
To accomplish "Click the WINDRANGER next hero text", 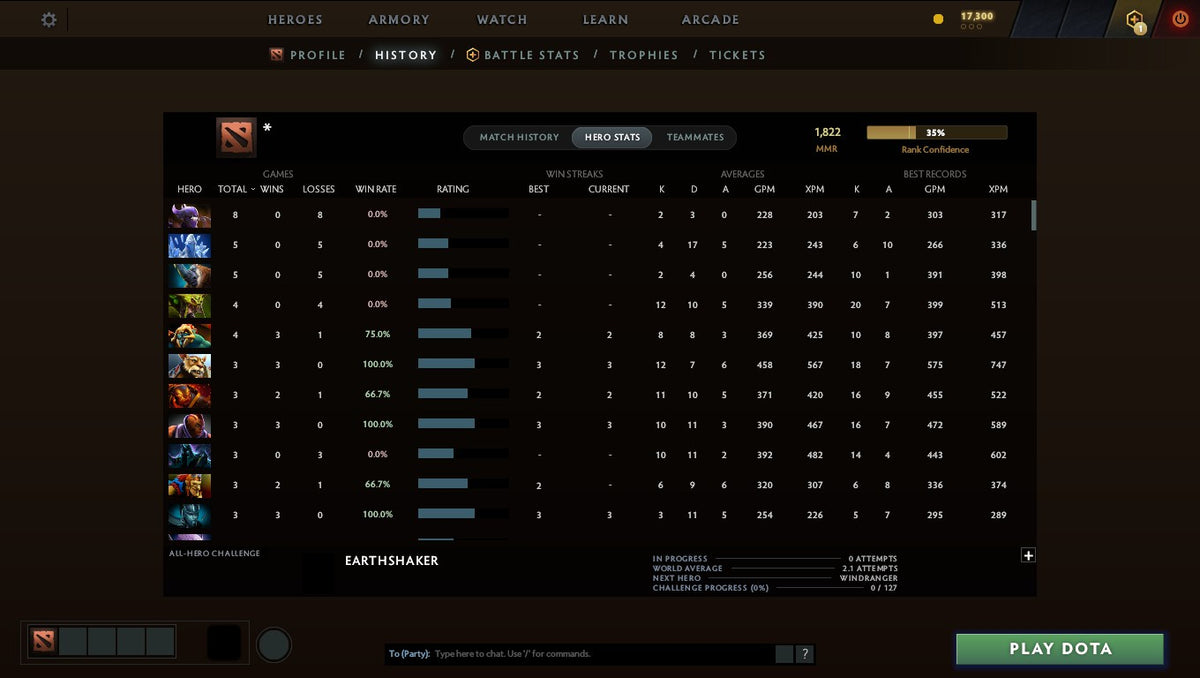I will pos(869,578).
